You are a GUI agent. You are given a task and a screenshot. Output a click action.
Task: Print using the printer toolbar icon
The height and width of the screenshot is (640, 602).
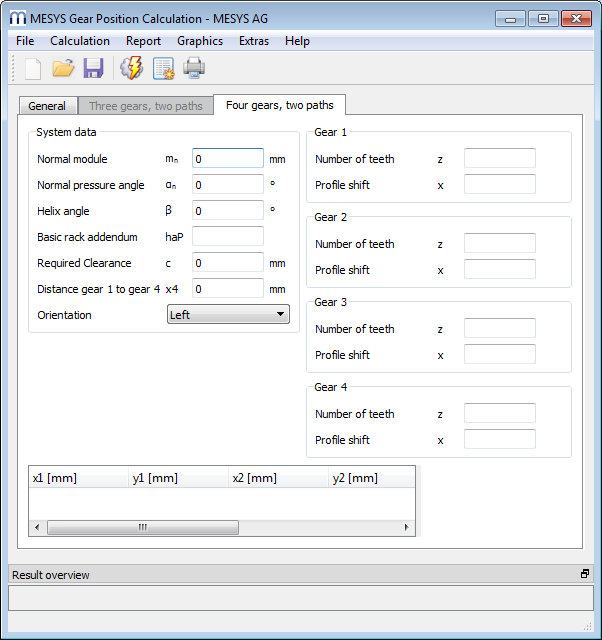coord(193,68)
